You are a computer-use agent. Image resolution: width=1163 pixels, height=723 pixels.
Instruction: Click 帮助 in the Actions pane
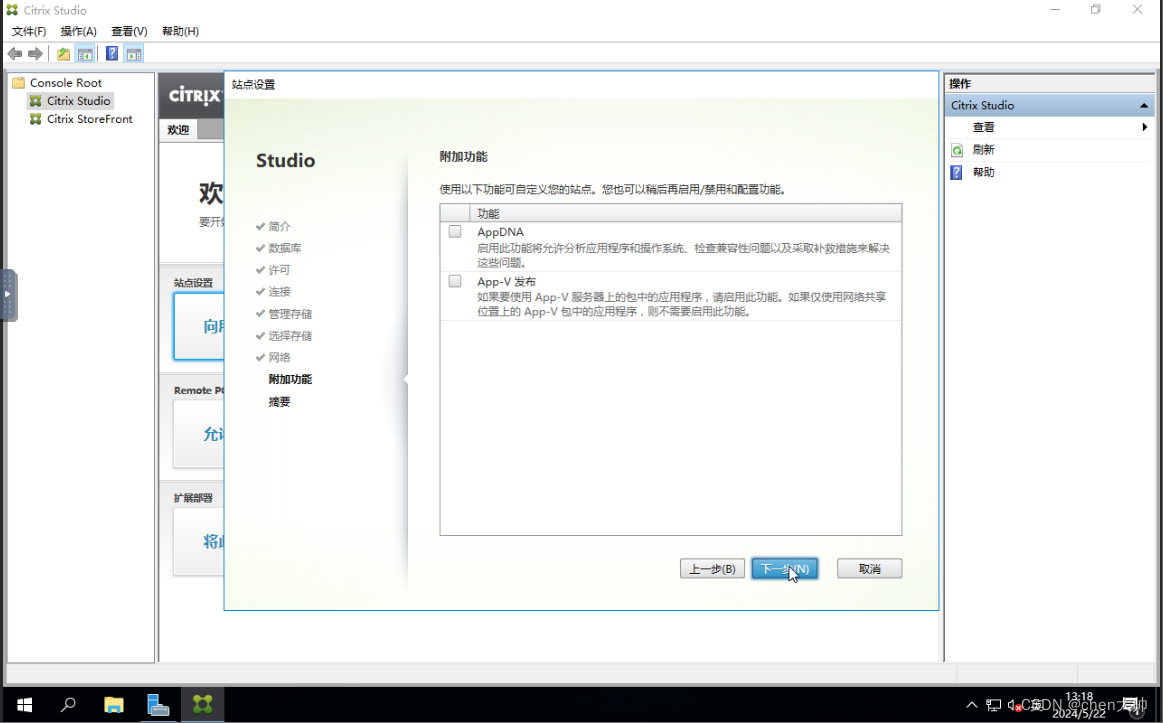click(x=984, y=172)
